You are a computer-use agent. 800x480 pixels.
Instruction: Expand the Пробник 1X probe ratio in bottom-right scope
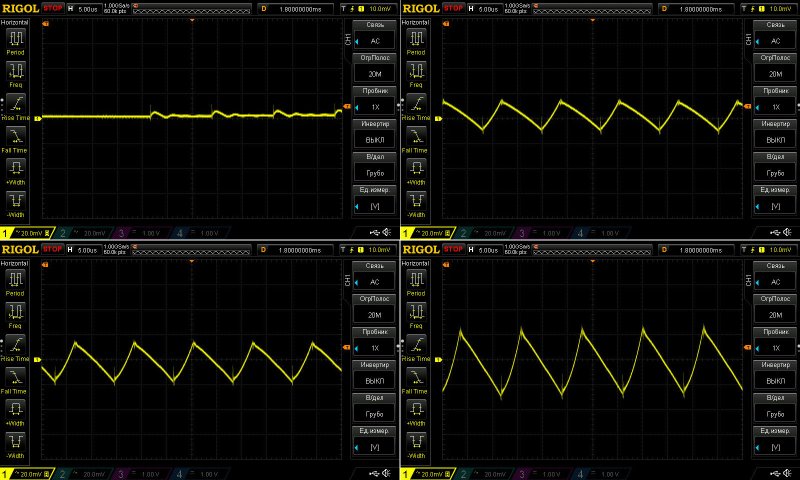coord(775,342)
